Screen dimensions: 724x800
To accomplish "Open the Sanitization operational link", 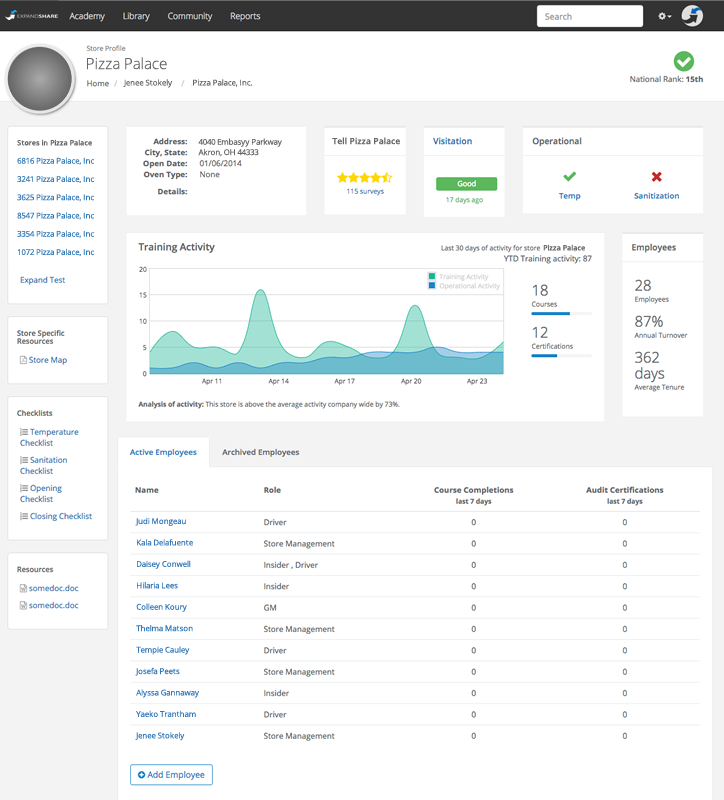I will pos(657,196).
